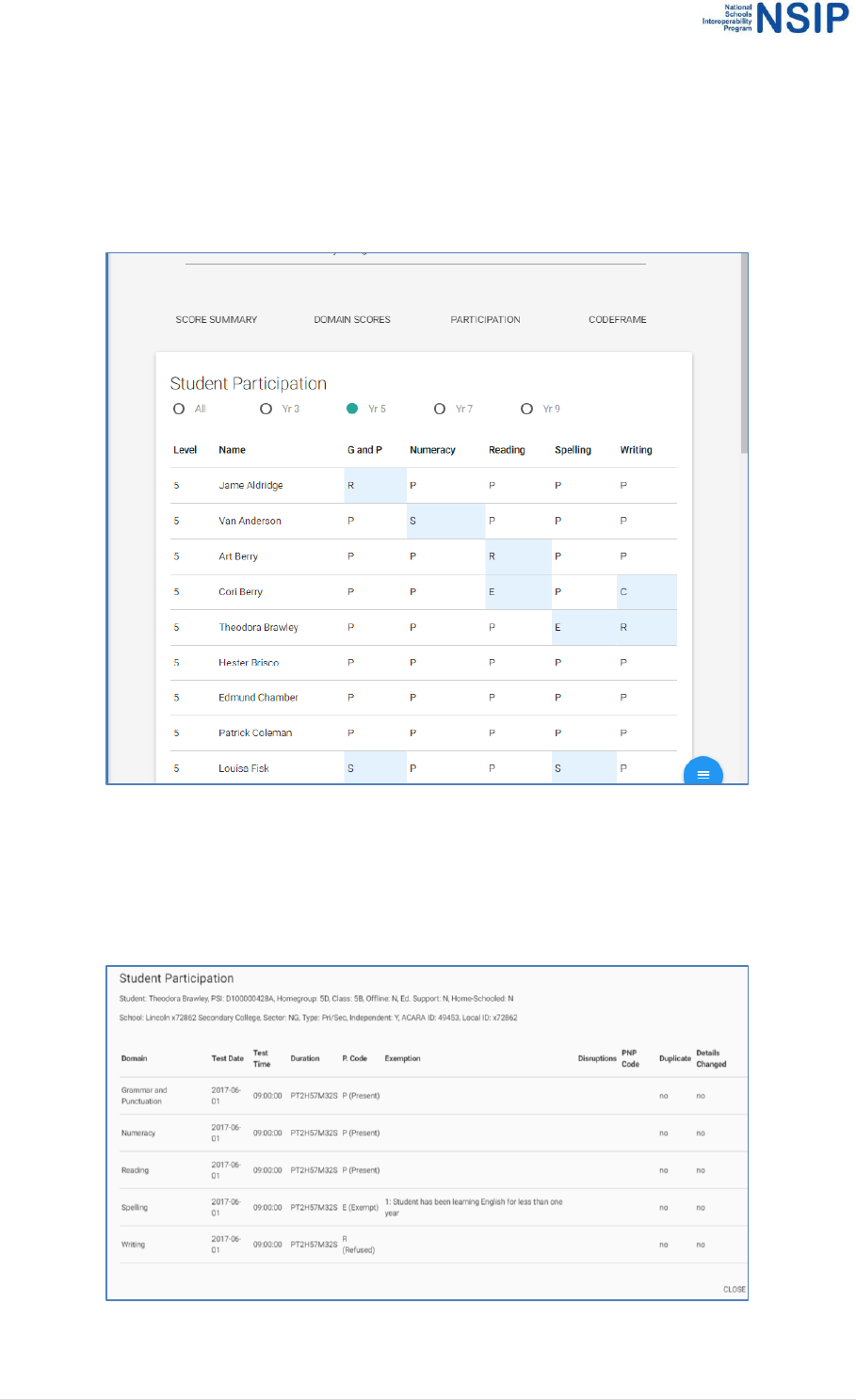Click the Spelling column header
This screenshot has height=1400, width=856.
573,450
